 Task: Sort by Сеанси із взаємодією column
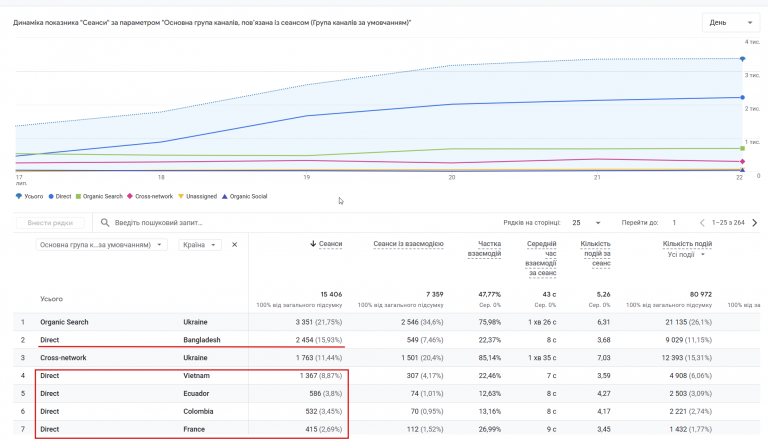(408, 244)
